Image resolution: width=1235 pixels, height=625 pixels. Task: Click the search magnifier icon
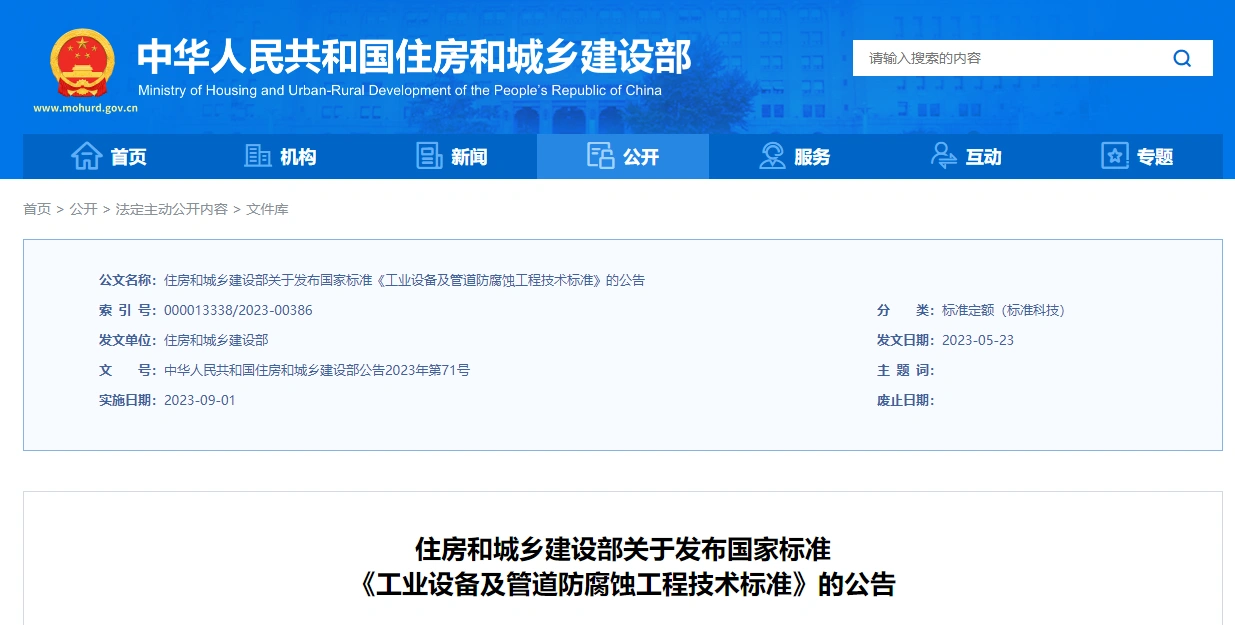(1181, 58)
